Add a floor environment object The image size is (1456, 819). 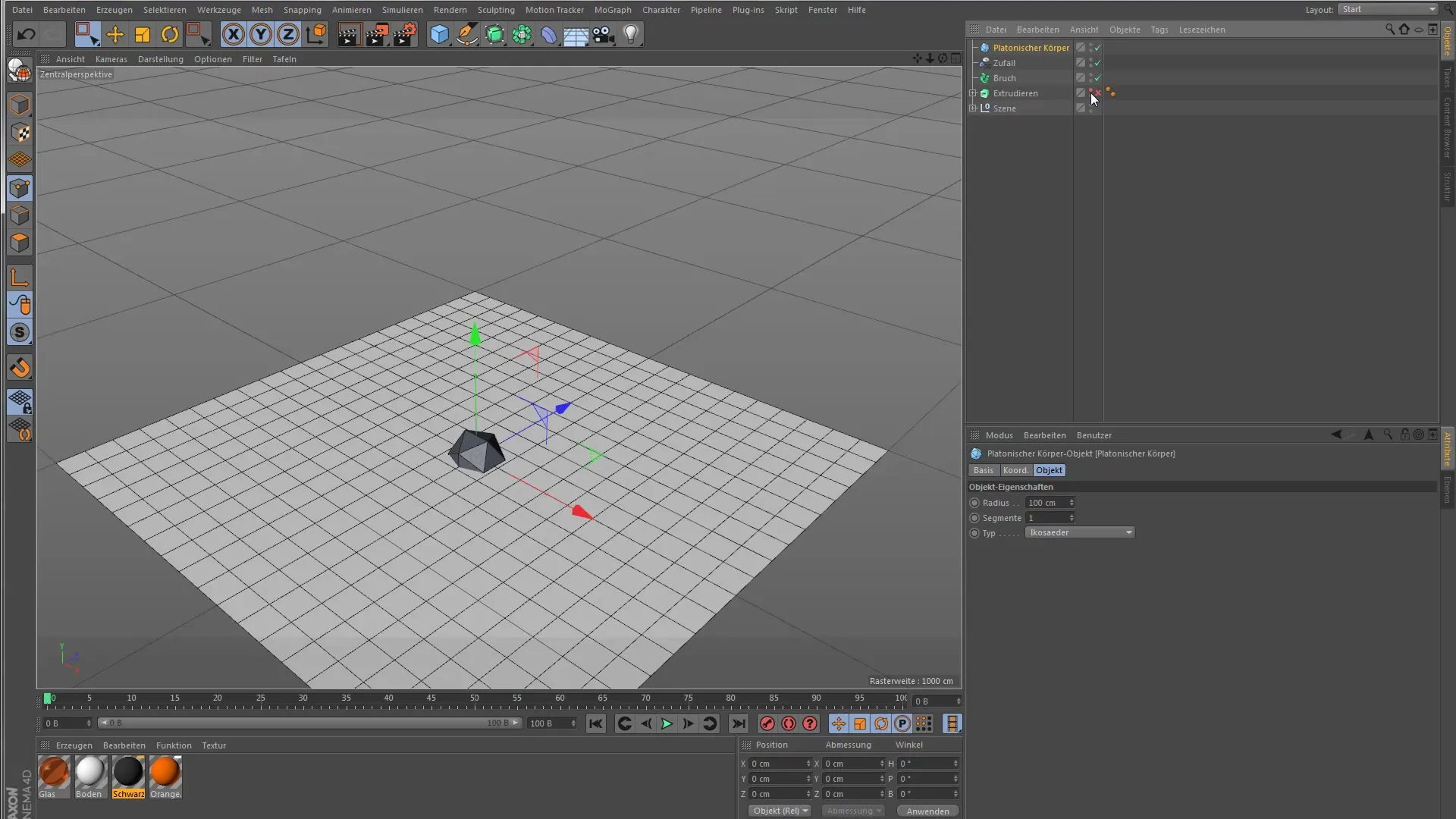coord(576,34)
